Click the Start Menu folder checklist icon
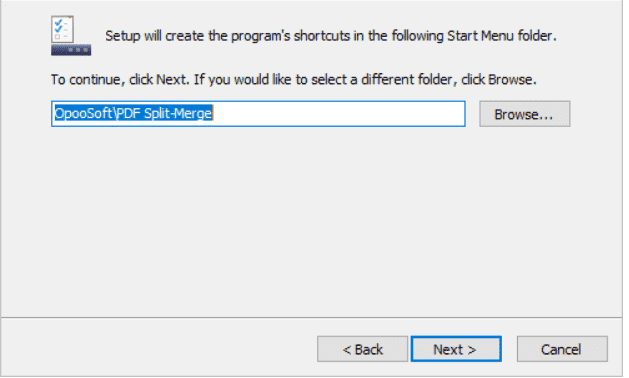Screen dimensions: 629x378 71,35
